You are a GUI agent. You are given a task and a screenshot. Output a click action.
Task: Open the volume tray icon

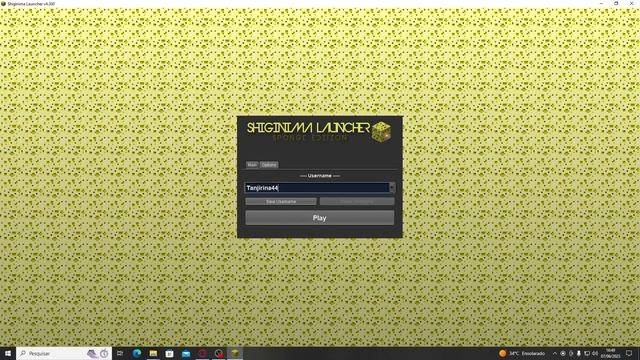pyautogui.click(x=595, y=353)
